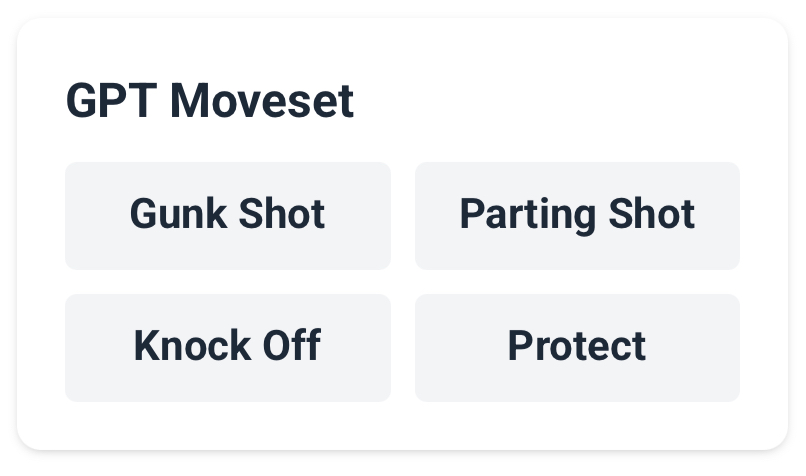Click the Parting Shot label text
This screenshot has height=476, width=806.
tap(577, 215)
